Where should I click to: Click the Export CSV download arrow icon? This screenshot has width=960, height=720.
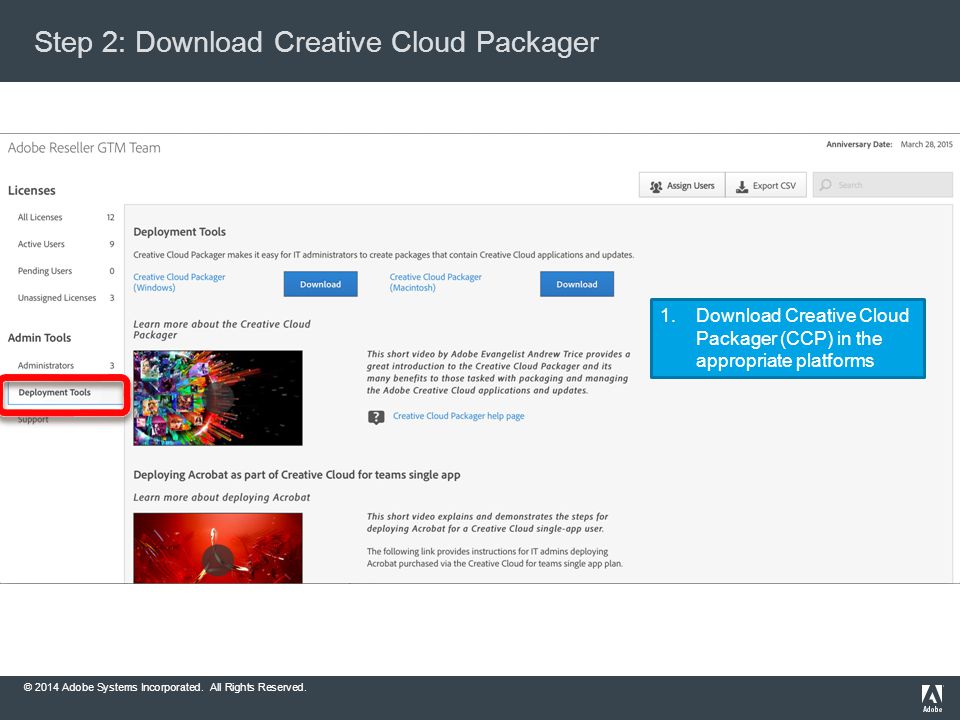click(x=741, y=186)
